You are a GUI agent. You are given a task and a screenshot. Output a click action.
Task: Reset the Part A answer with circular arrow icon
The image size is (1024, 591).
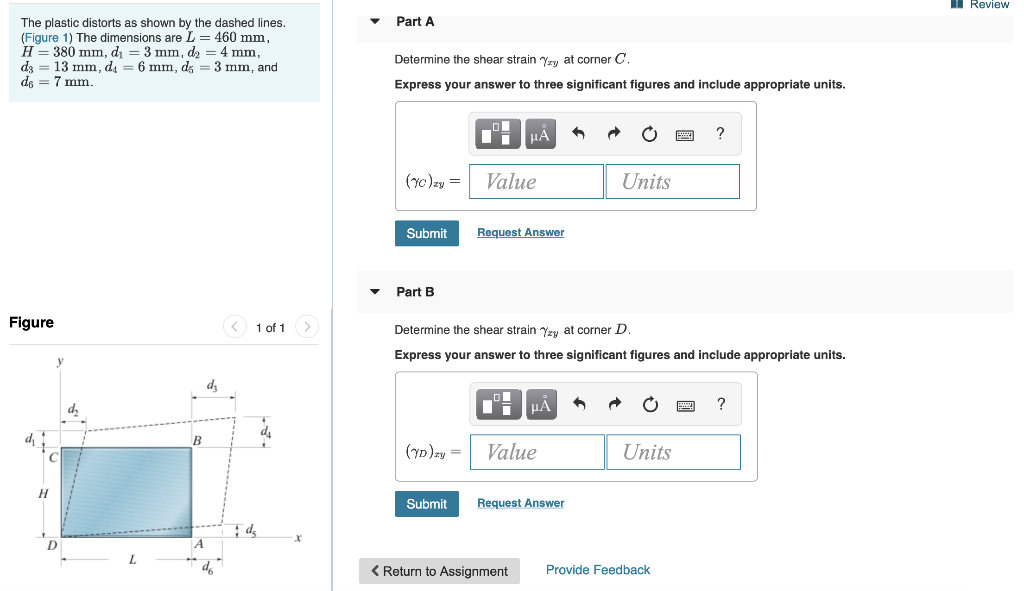click(650, 133)
